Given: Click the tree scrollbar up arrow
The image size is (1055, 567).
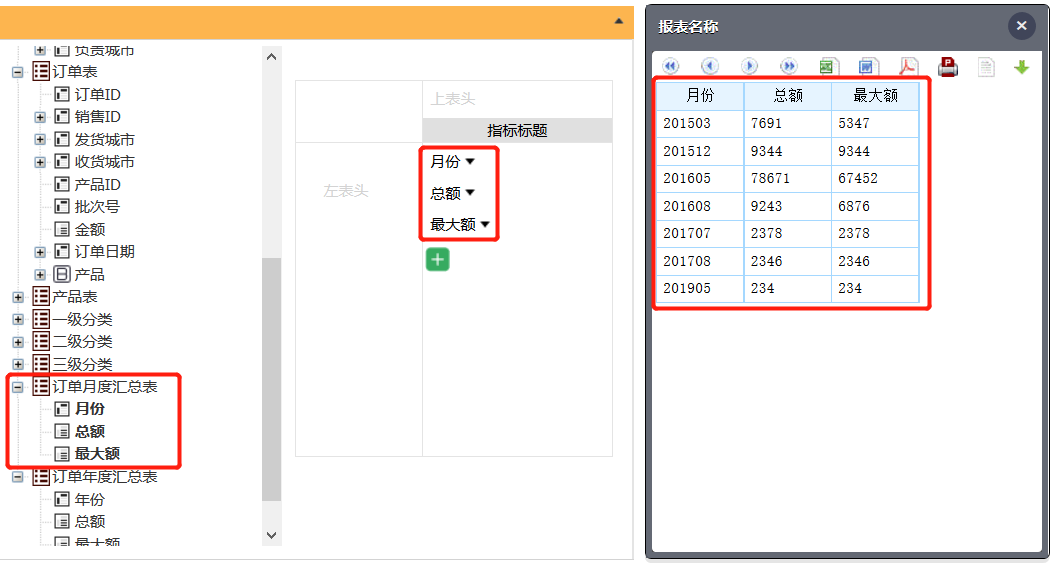Looking at the screenshot, I should point(271,56).
